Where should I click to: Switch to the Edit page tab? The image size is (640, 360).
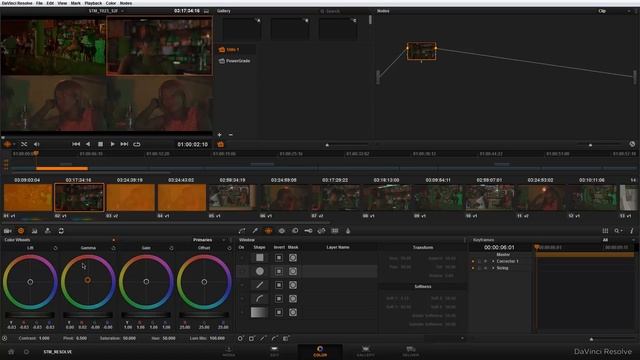point(274,351)
